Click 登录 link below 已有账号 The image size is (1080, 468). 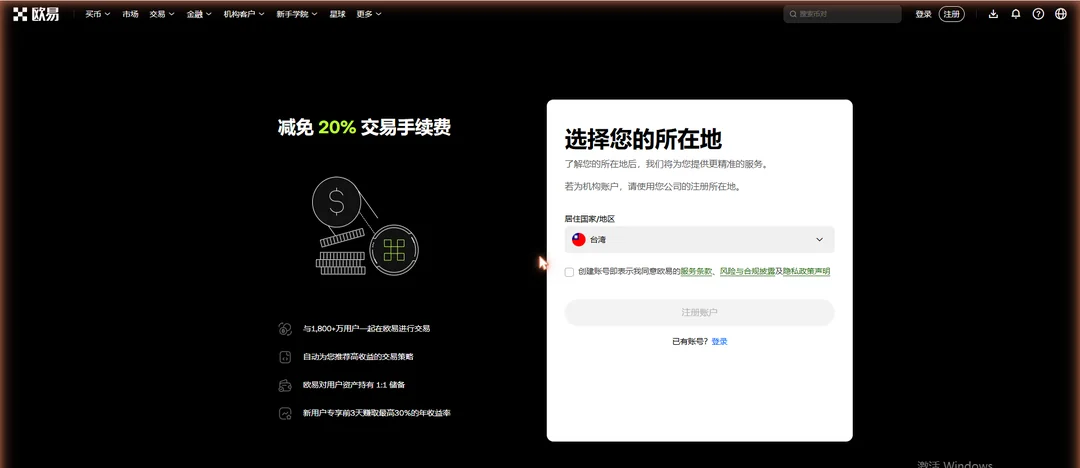[x=719, y=341]
